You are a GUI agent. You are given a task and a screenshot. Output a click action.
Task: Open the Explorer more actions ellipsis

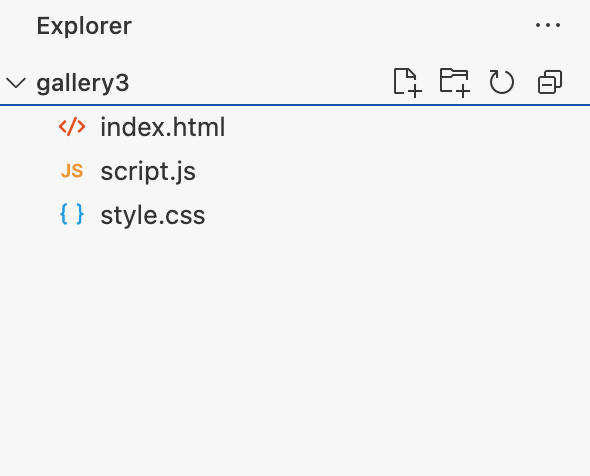(548, 25)
